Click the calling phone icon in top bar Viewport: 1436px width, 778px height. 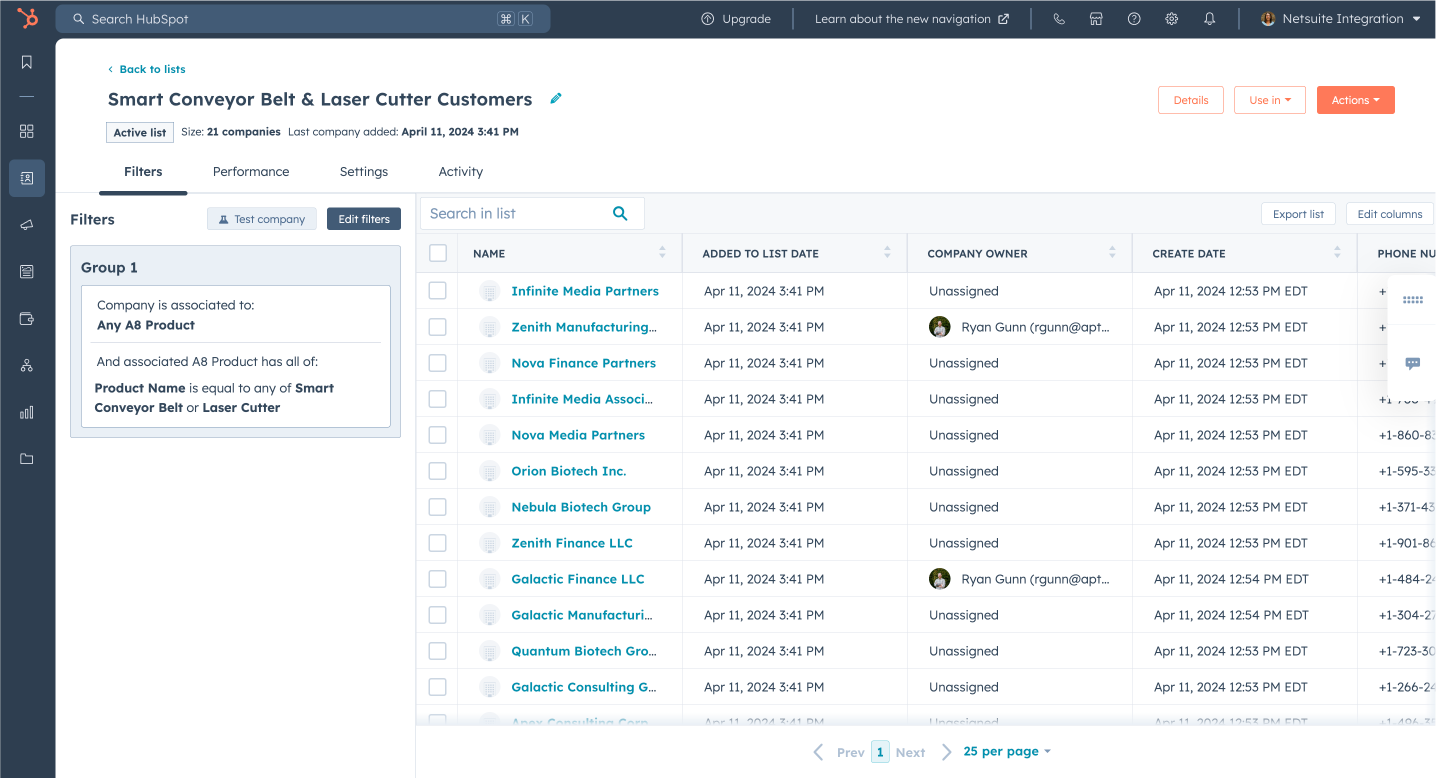1059,19
